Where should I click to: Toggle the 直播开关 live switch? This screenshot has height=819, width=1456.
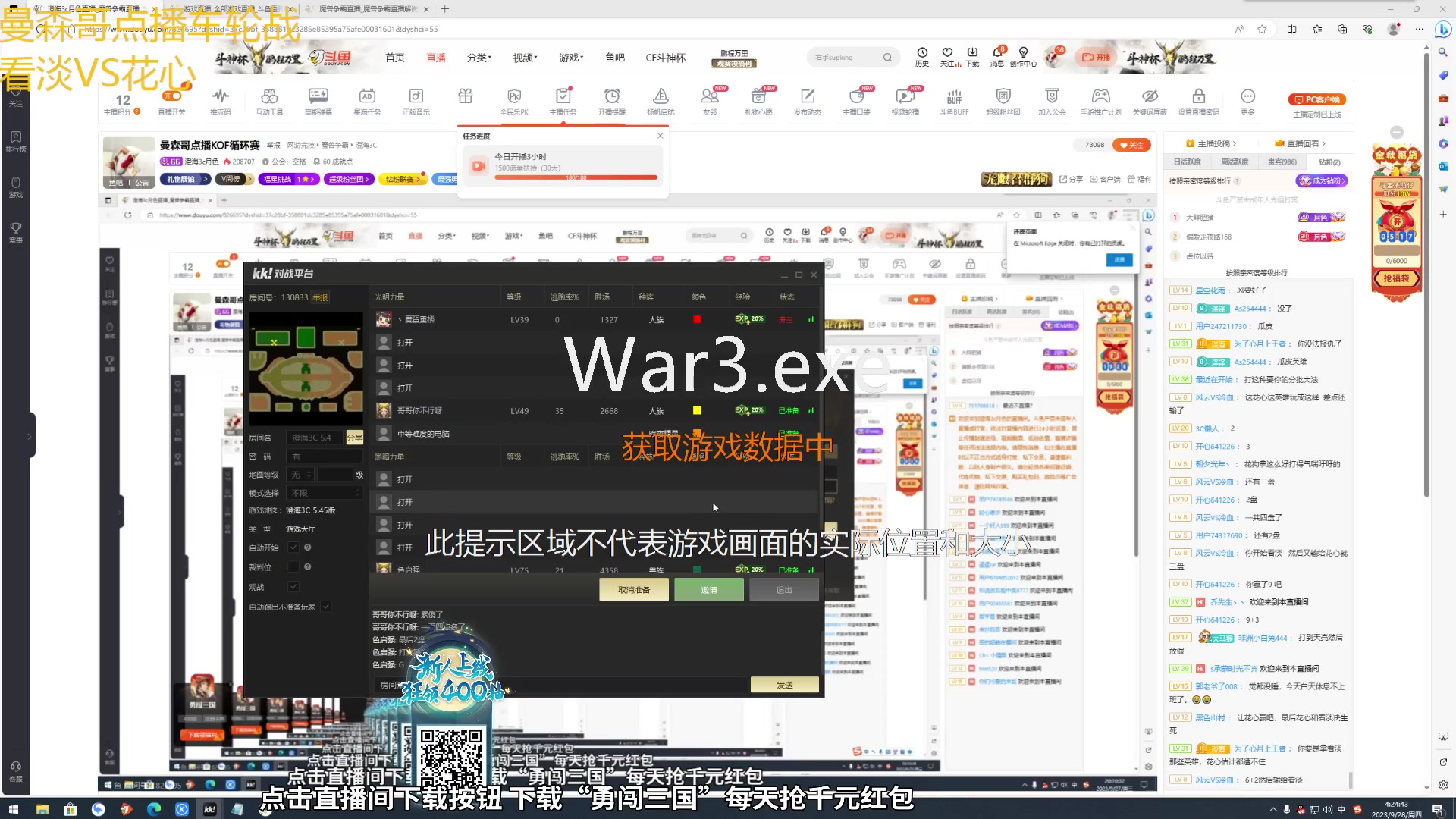pos(172,96)
